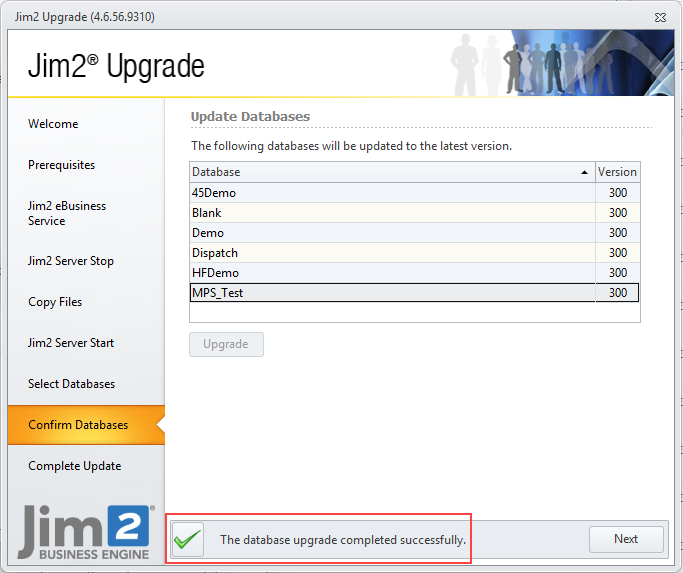This screenshot has width=683, height=573.
Task: Select the Demo database row
Action: [414, 233]
